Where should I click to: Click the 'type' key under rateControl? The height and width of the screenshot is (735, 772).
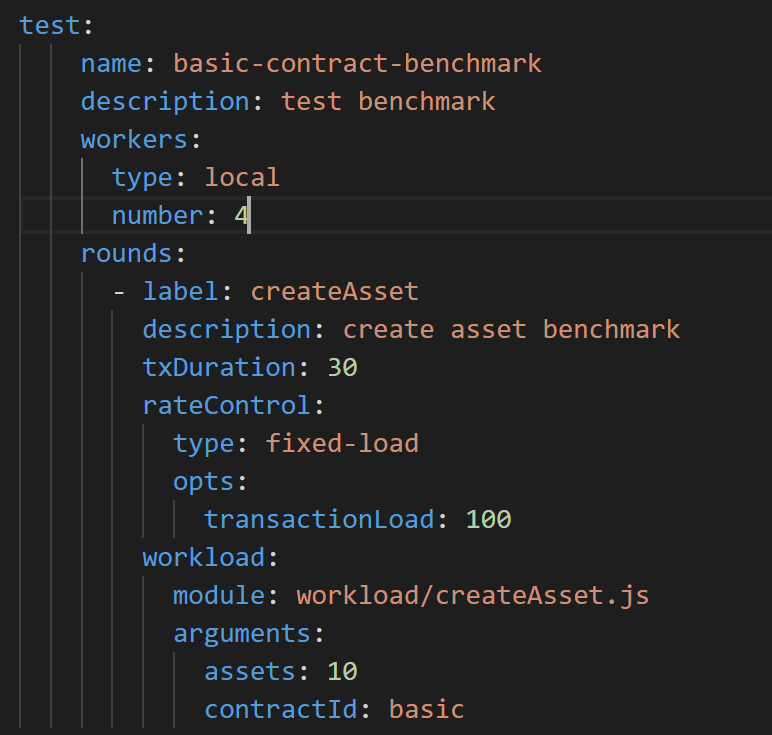(x=204, y=444)
